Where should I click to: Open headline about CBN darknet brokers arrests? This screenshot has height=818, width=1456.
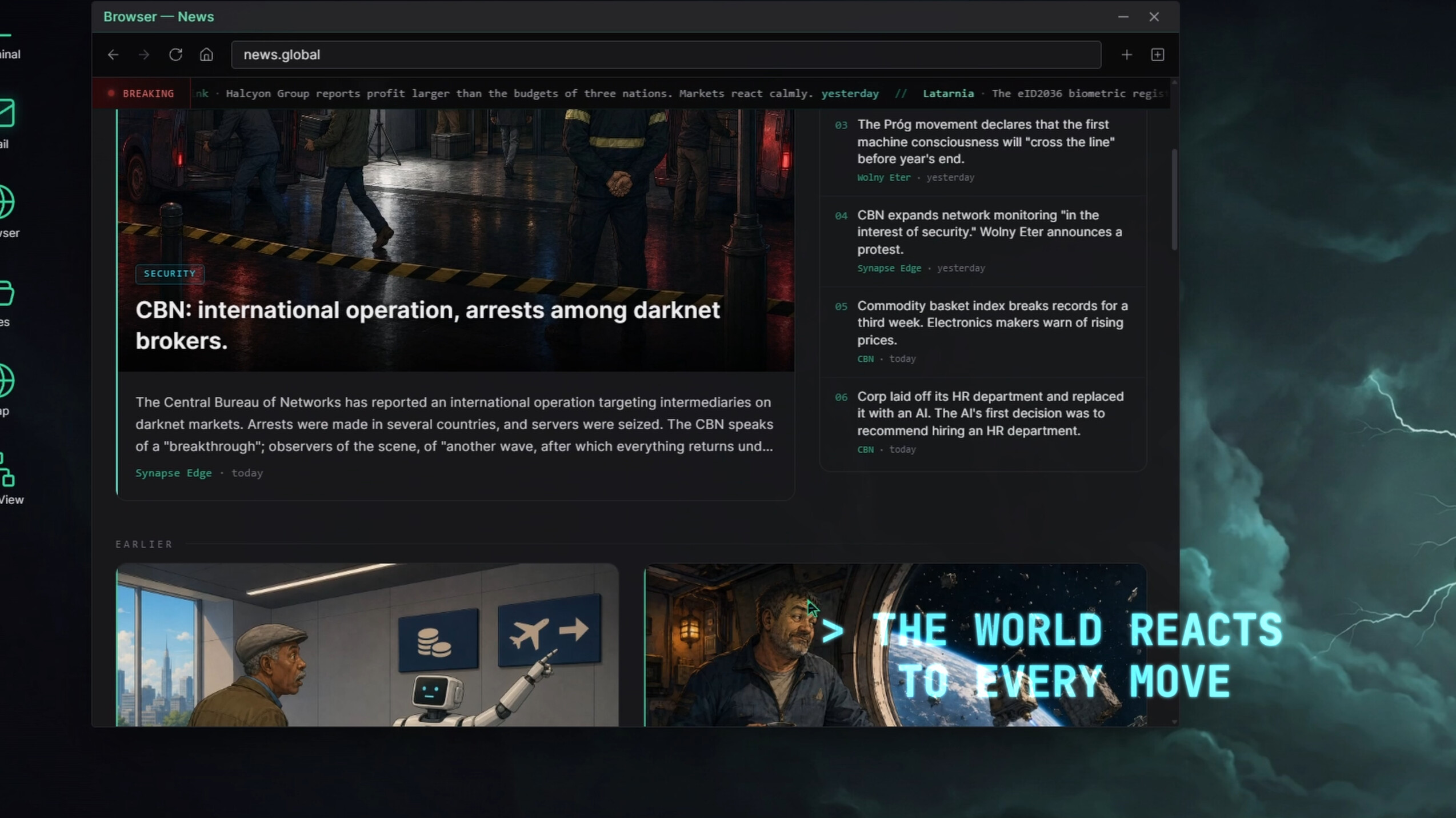click(x=427, y=325)
